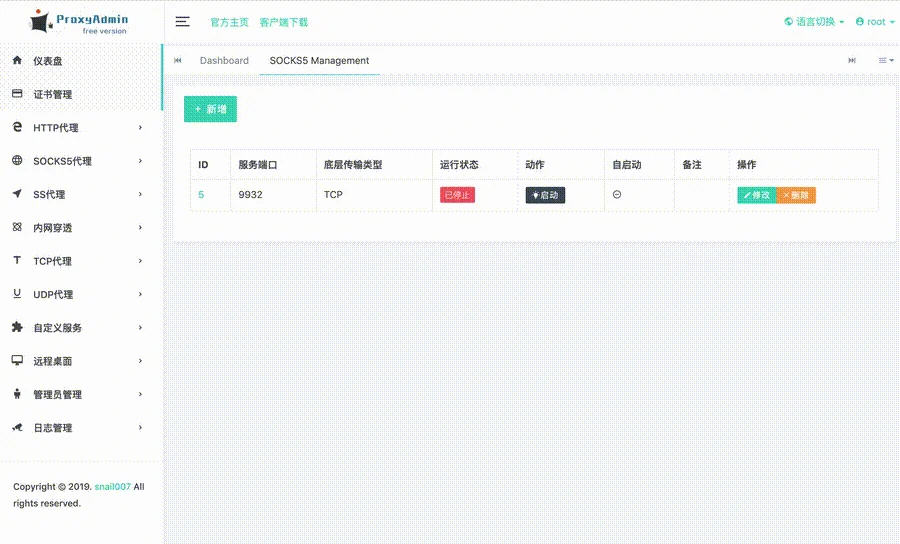Open the 远程桌面 menu item

(80, 361)
